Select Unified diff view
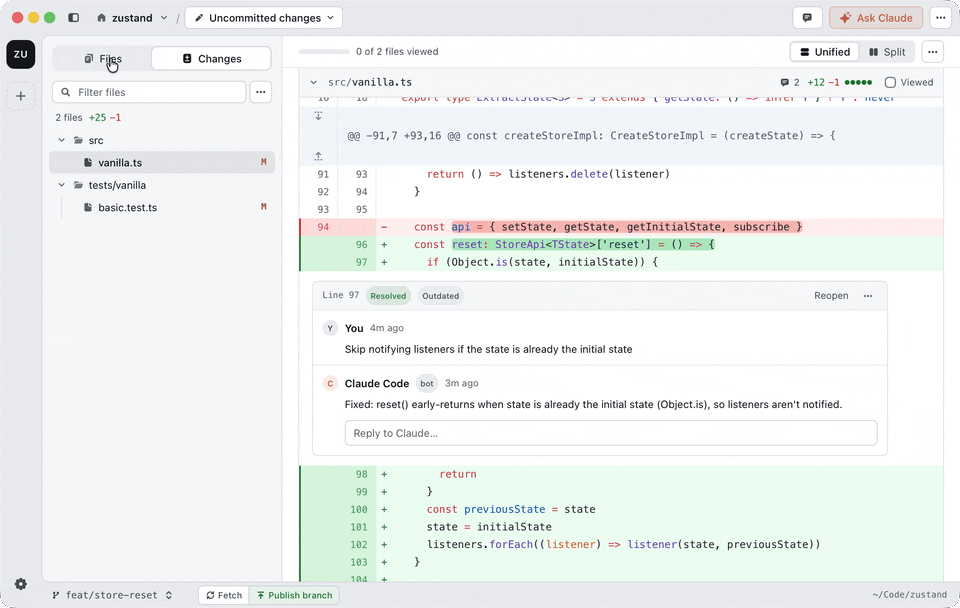960x608 pixels. pos(825,52)
